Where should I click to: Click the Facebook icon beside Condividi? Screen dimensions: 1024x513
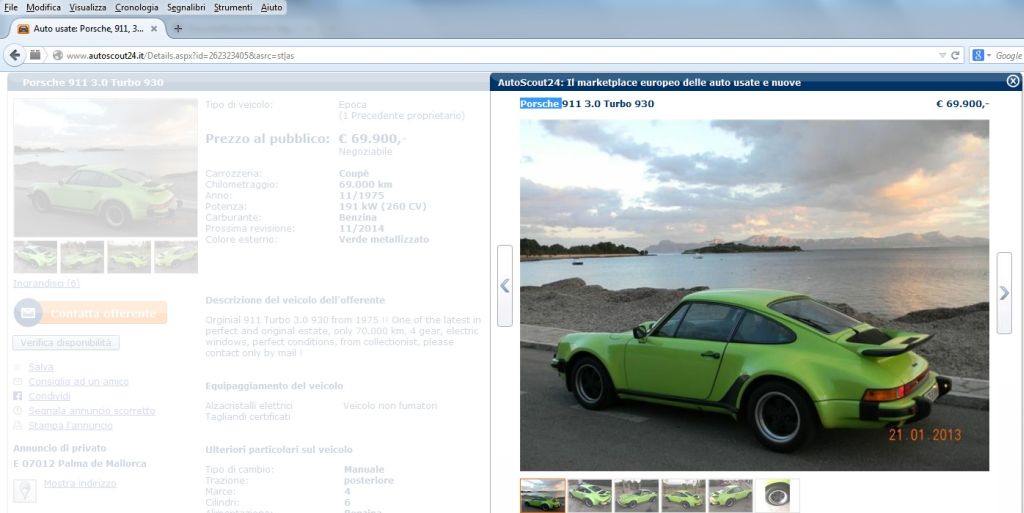point(18,396)
